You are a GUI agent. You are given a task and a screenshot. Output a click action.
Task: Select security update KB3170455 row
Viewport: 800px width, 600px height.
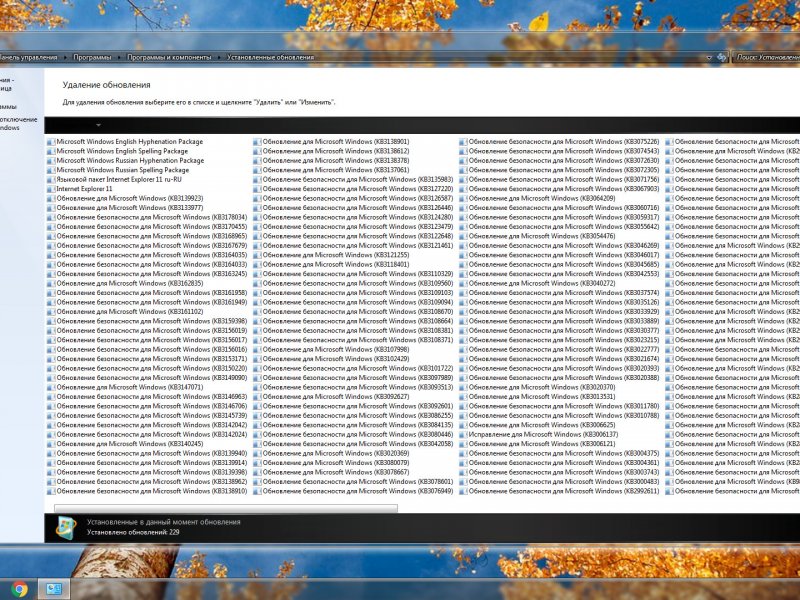147,227
